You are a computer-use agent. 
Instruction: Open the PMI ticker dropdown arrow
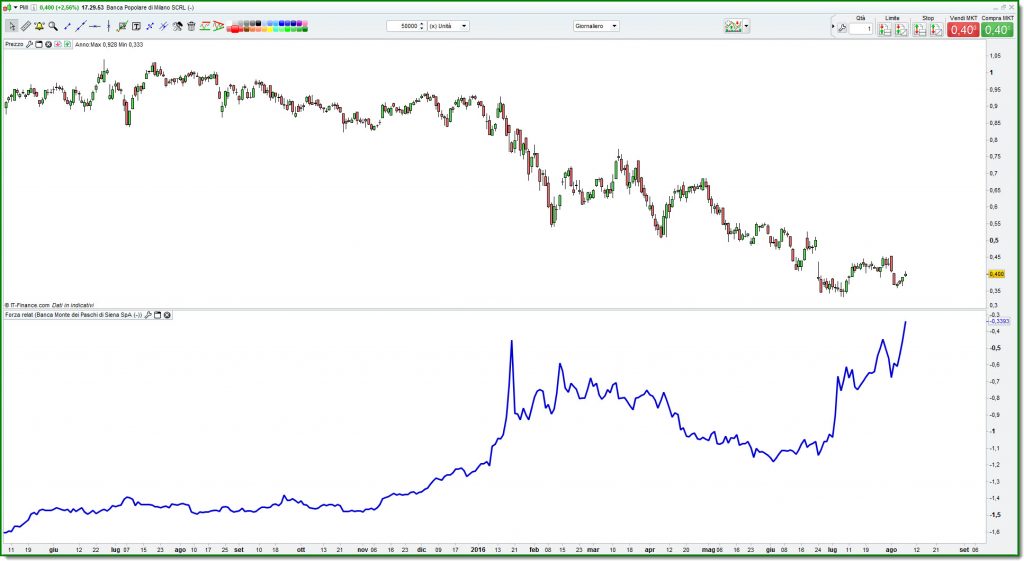16,8
